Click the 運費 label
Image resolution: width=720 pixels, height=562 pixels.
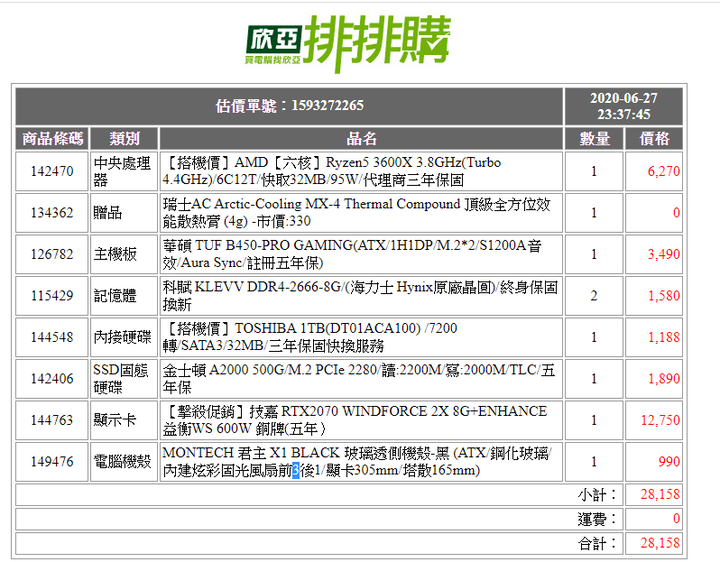click(597, 519)
